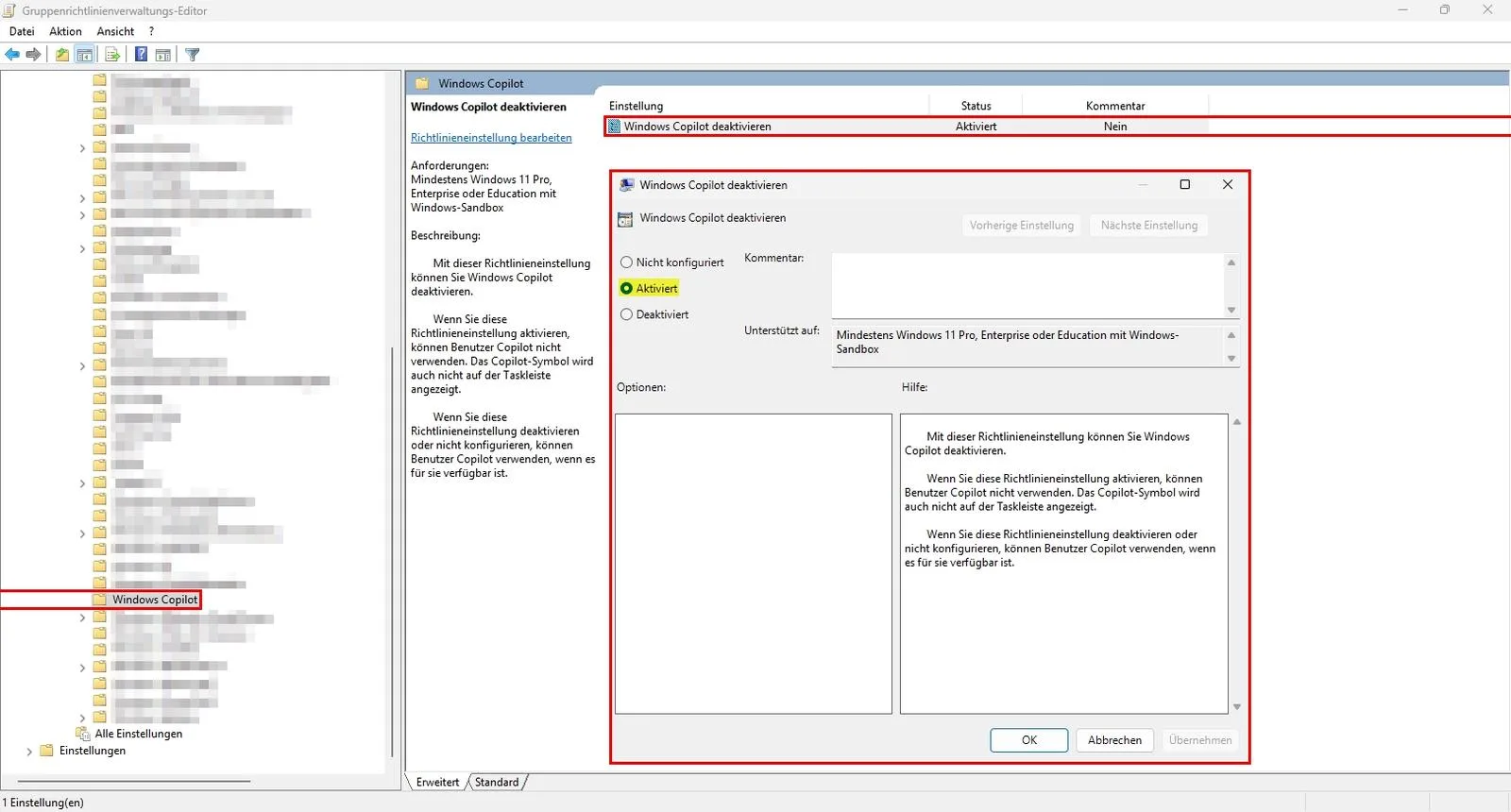
Task: Click the Up One Level folder icon
Action: coord(62,55)
